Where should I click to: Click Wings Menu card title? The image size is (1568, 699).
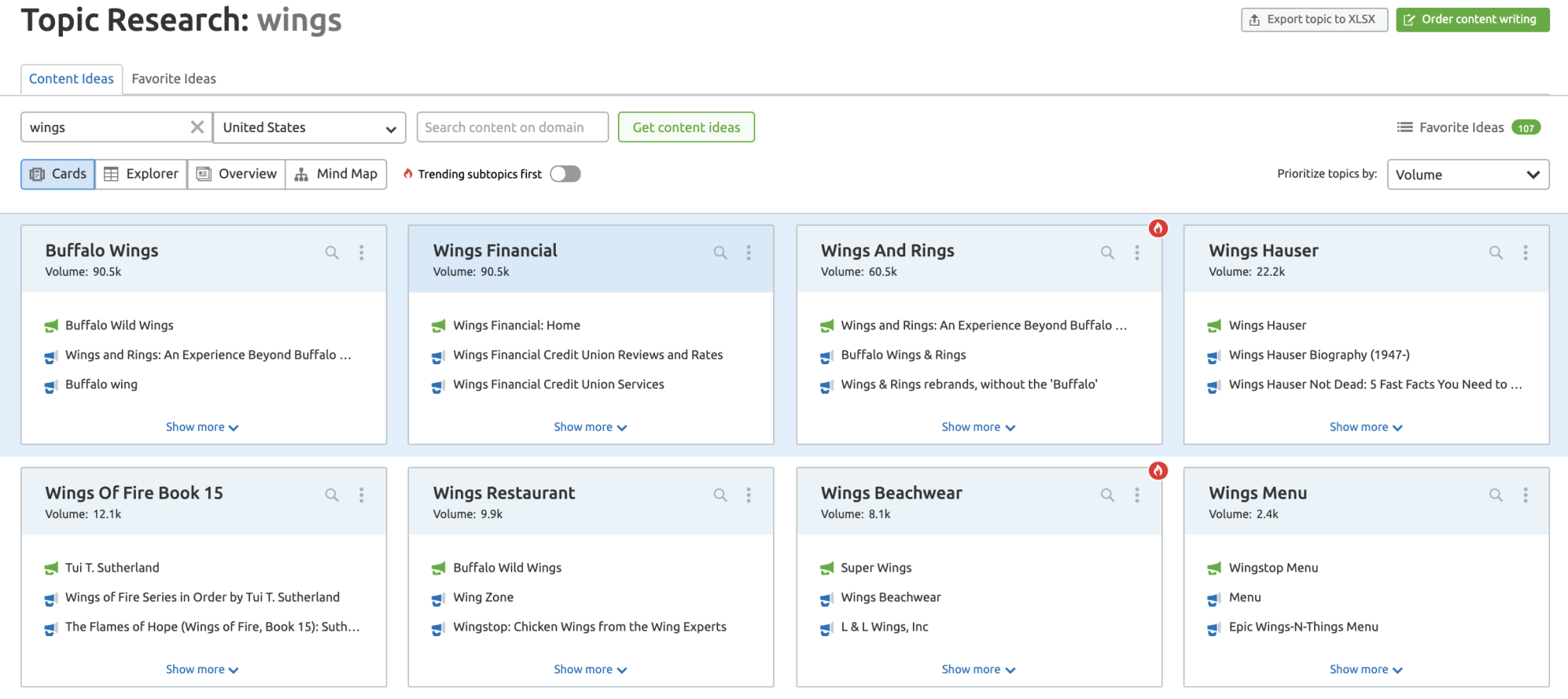tap(1258, 493)
